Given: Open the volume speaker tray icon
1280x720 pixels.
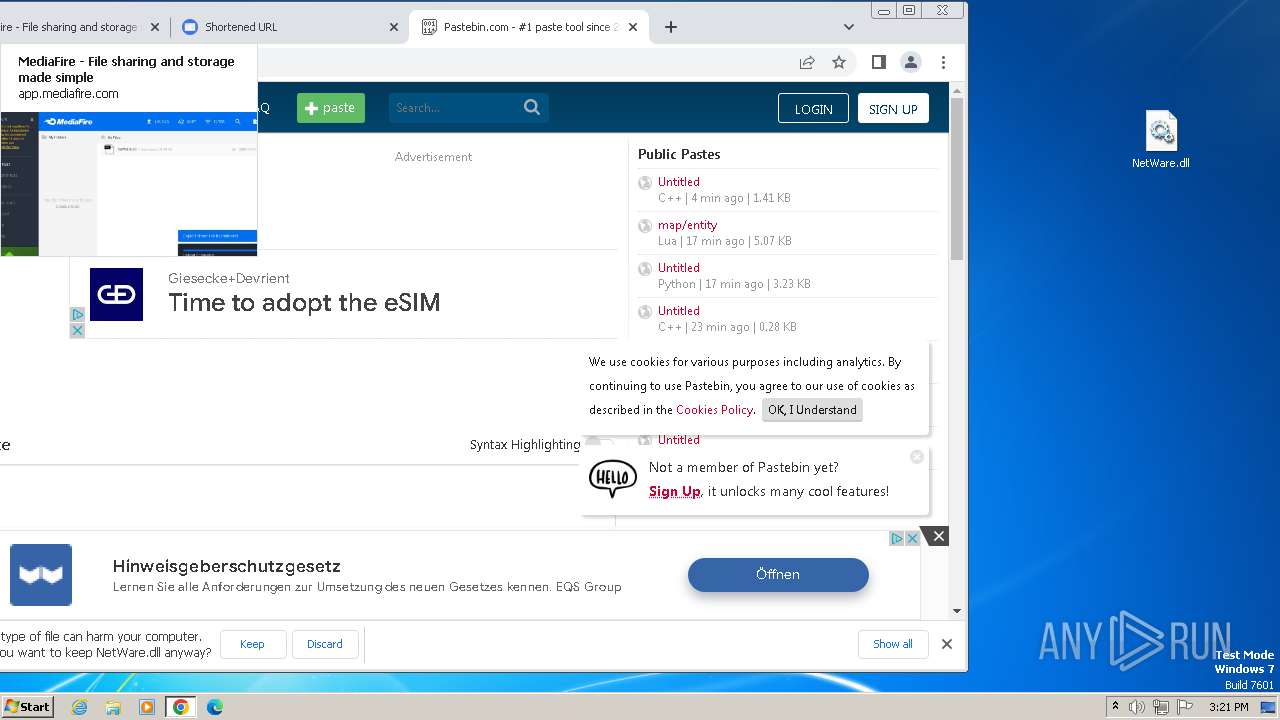Looking at the screenshot, I should tap(1137, 707).
